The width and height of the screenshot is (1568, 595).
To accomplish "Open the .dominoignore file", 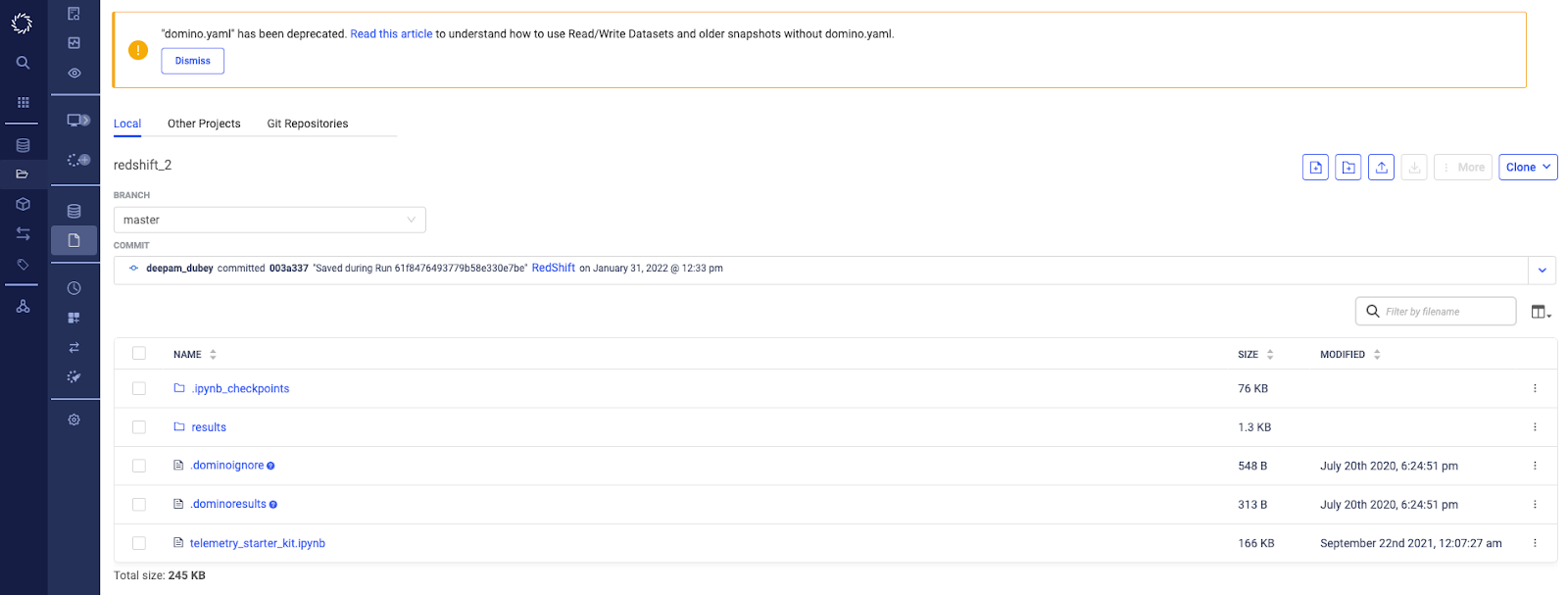I will tap(227, 466).
